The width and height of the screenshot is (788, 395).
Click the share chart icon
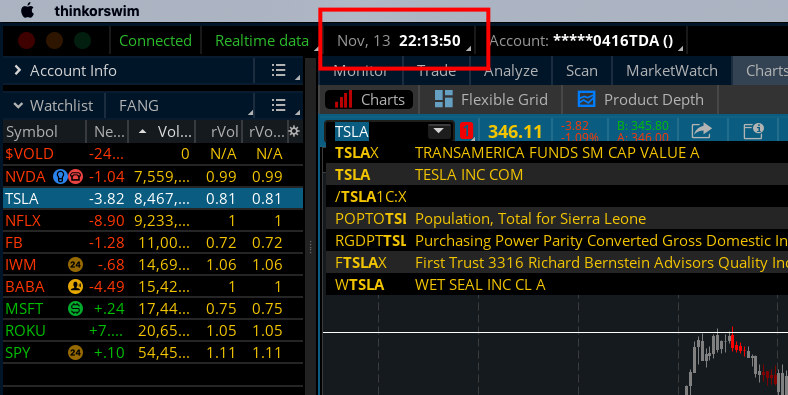click(x=701, y=131)
